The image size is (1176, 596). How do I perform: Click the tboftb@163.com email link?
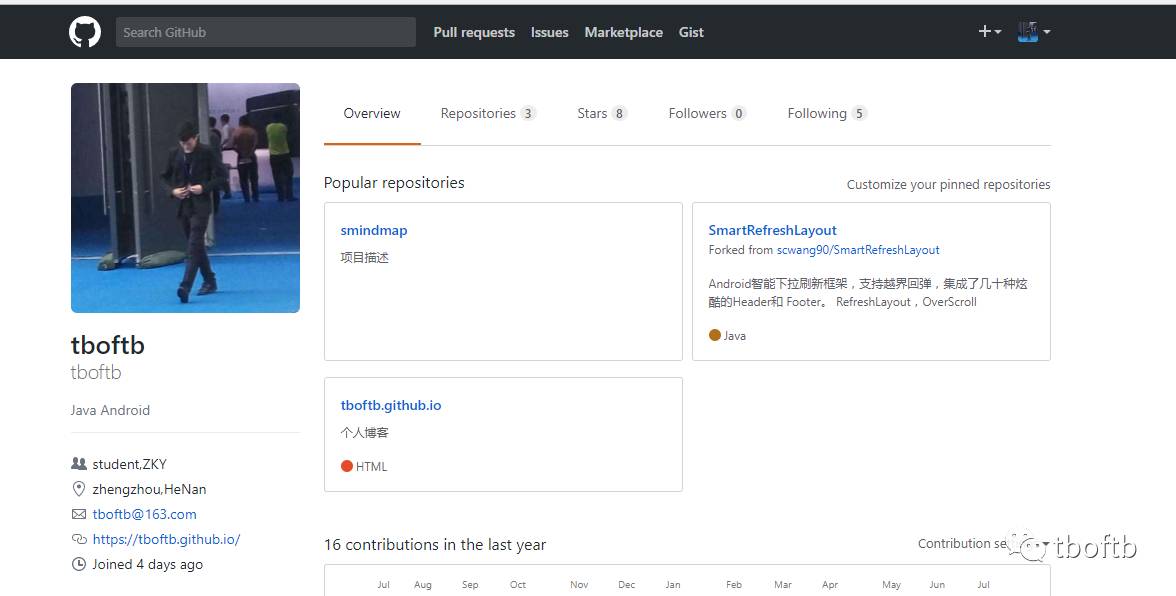point(145,514)
